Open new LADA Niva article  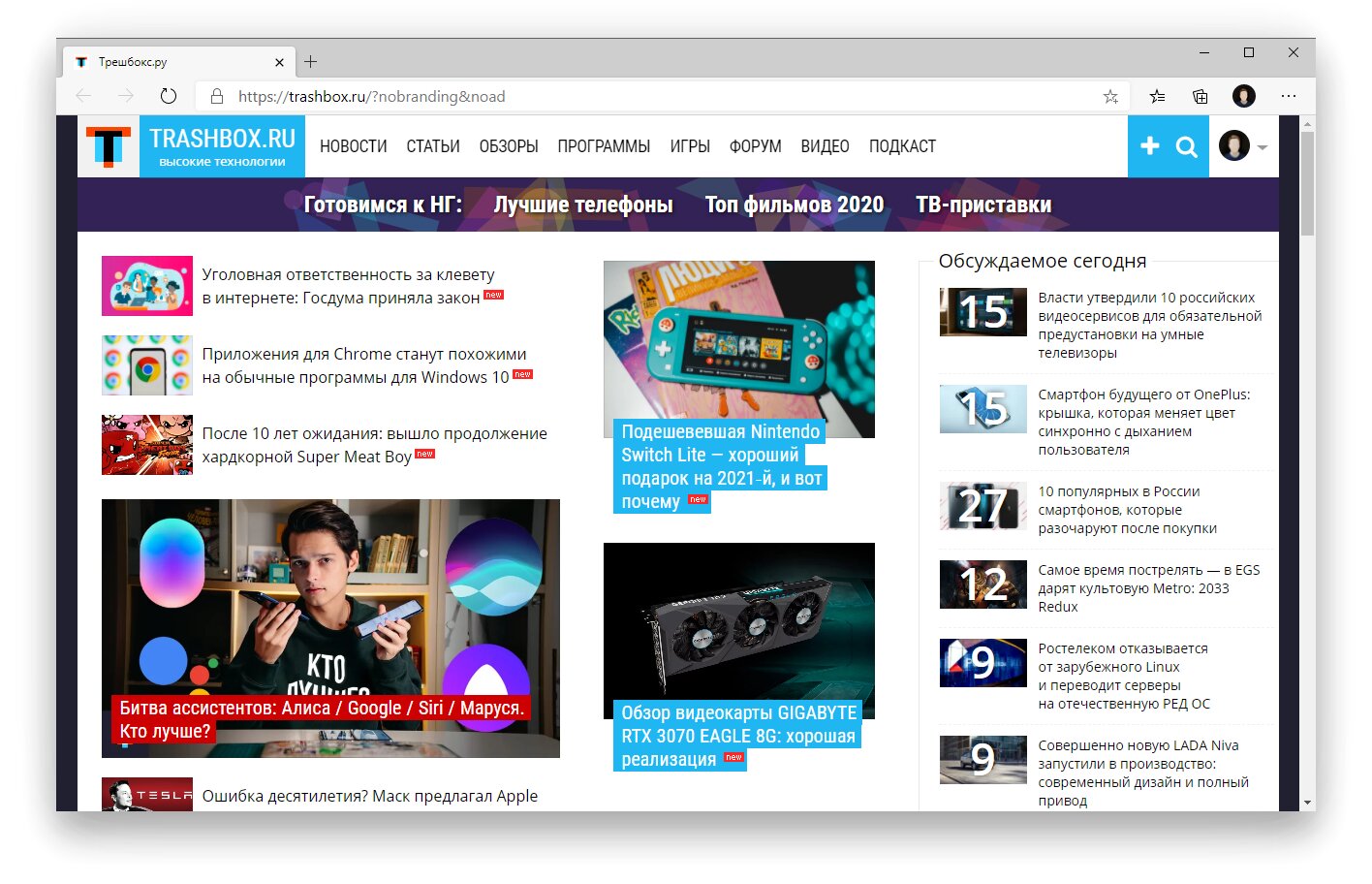click(x=1143, y=773)
